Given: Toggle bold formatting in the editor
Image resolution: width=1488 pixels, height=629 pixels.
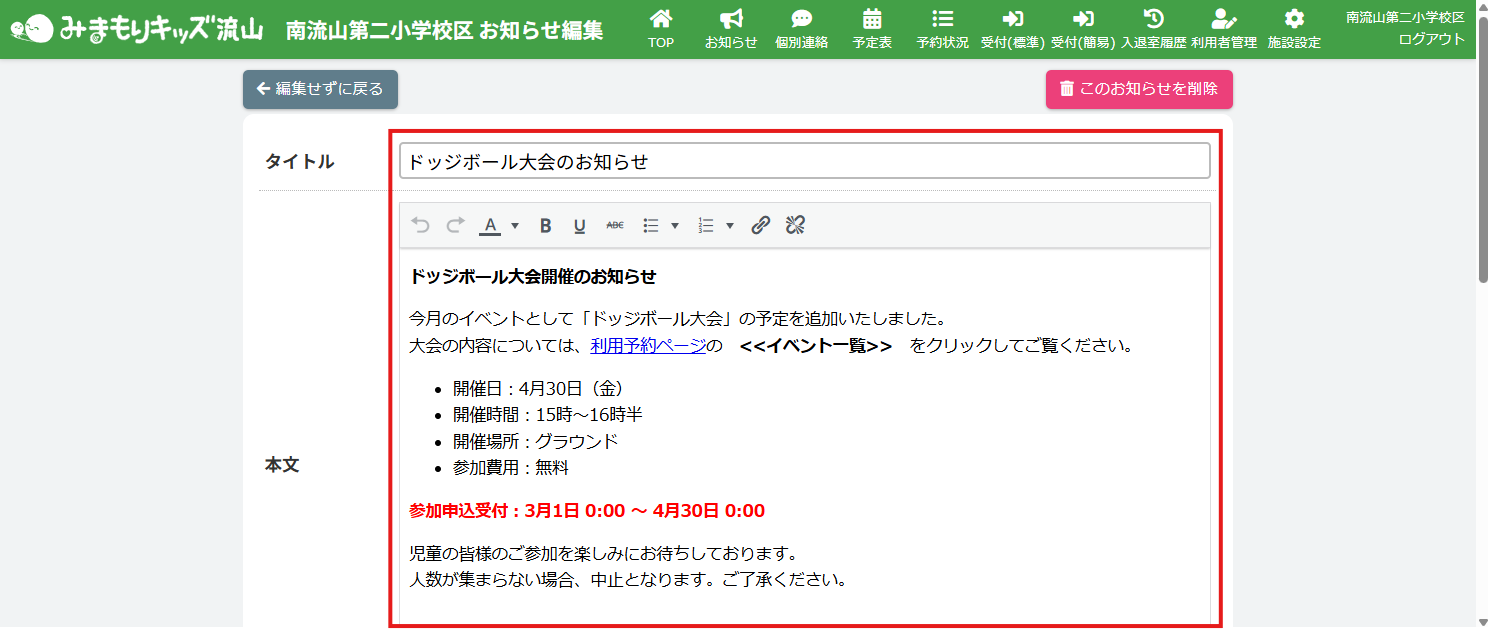Looking at the screenshot, I should tap(545, 226).
